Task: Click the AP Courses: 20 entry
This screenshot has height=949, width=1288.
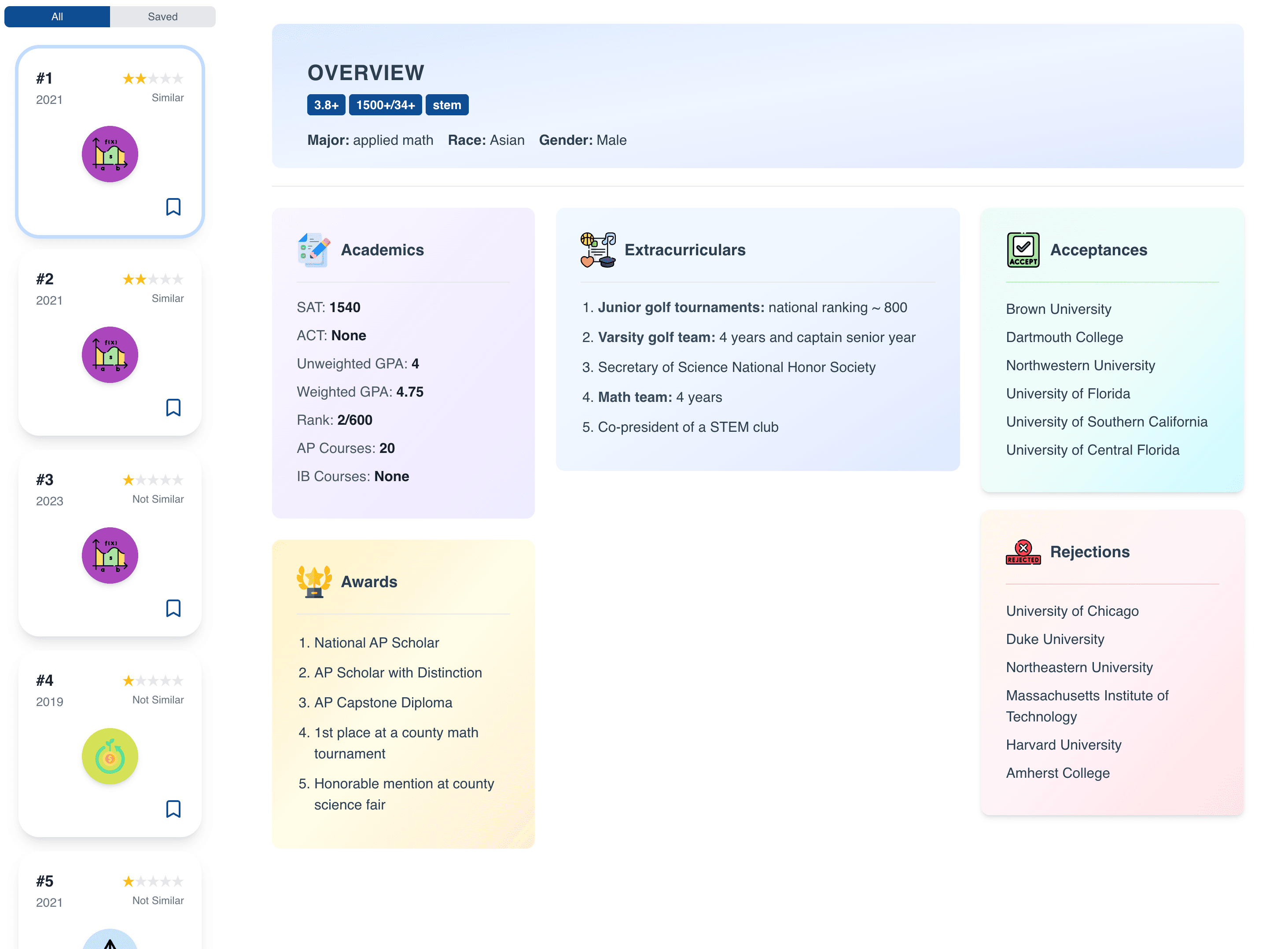Action: point(346,448)
